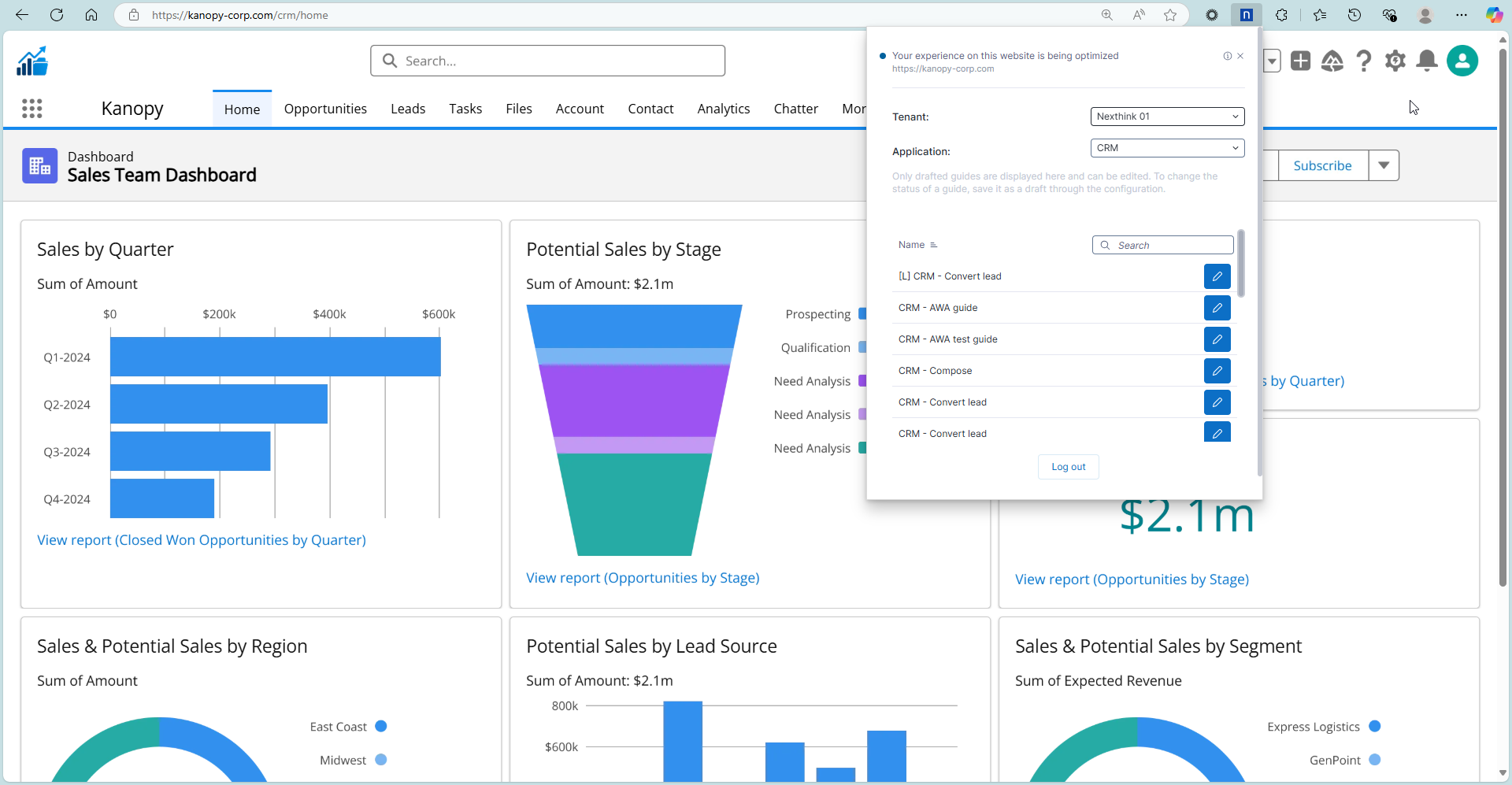Click the Prospecting legend color swatch
The image size is (1512, 785).
pyautogui.click(x=862, y=314)
